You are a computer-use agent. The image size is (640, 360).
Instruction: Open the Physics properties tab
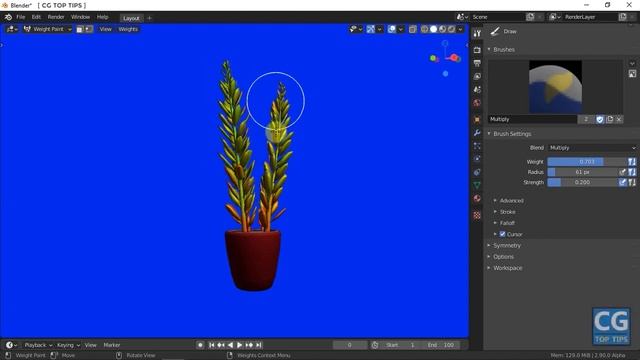click(x=477, y=159)
